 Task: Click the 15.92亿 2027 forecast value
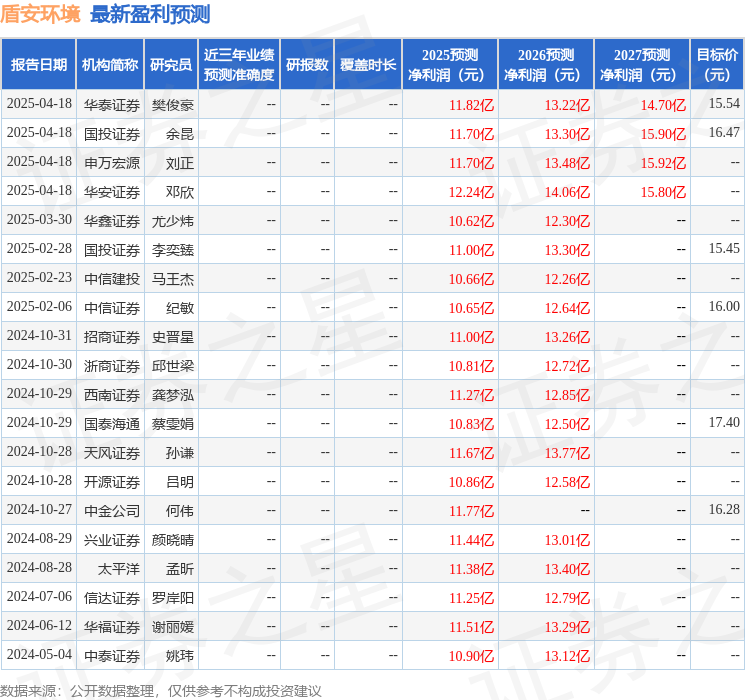click(663, 163)
